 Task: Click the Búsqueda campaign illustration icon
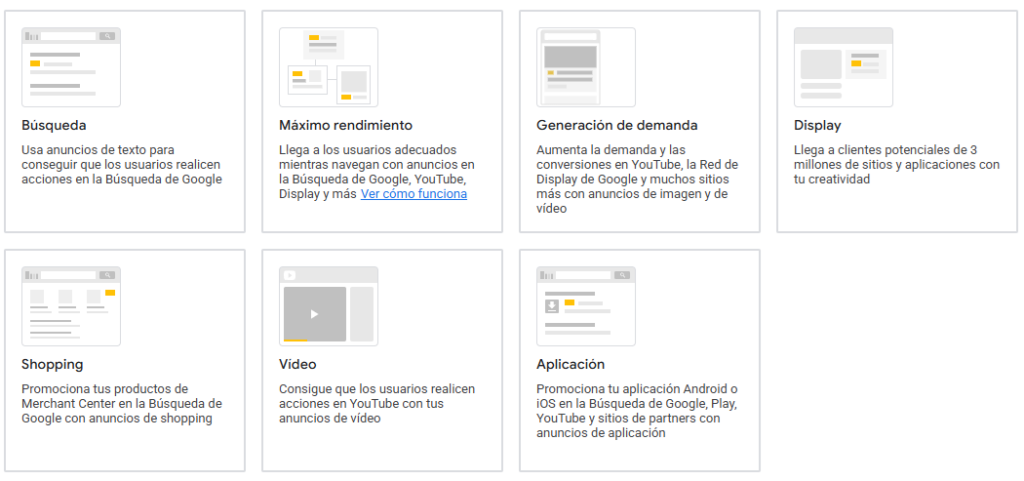pyautogui.click(x=71, y=67)
